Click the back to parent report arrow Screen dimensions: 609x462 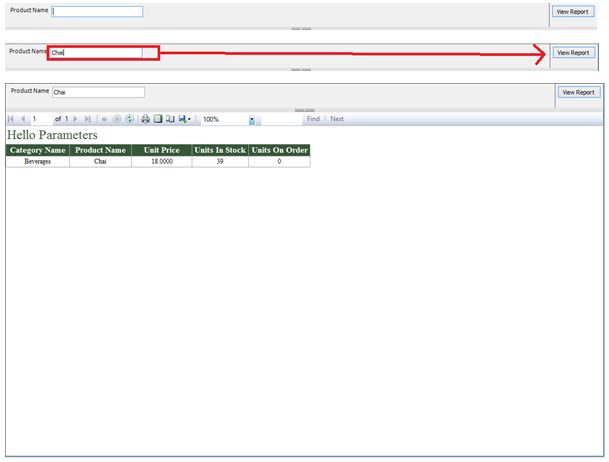(x=104, y=119)
